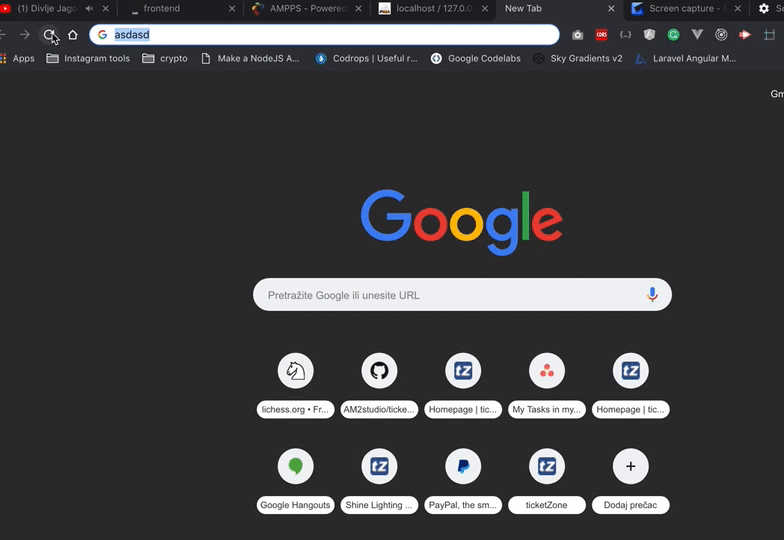Image resolution: width=784 pixels, height=540 pixels.
Task: Open the Apps bookmarks shortcut
Action: click(18, 58)
